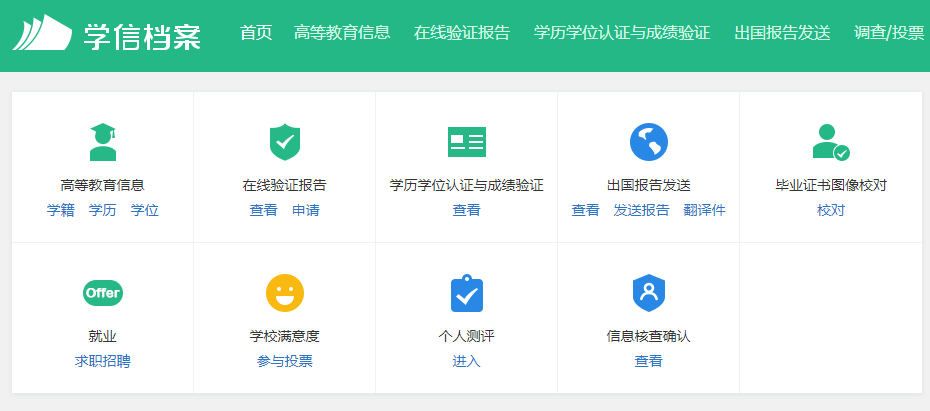Click the 翻译件 link
Screen dimensions: 930x411
[705, 210]
